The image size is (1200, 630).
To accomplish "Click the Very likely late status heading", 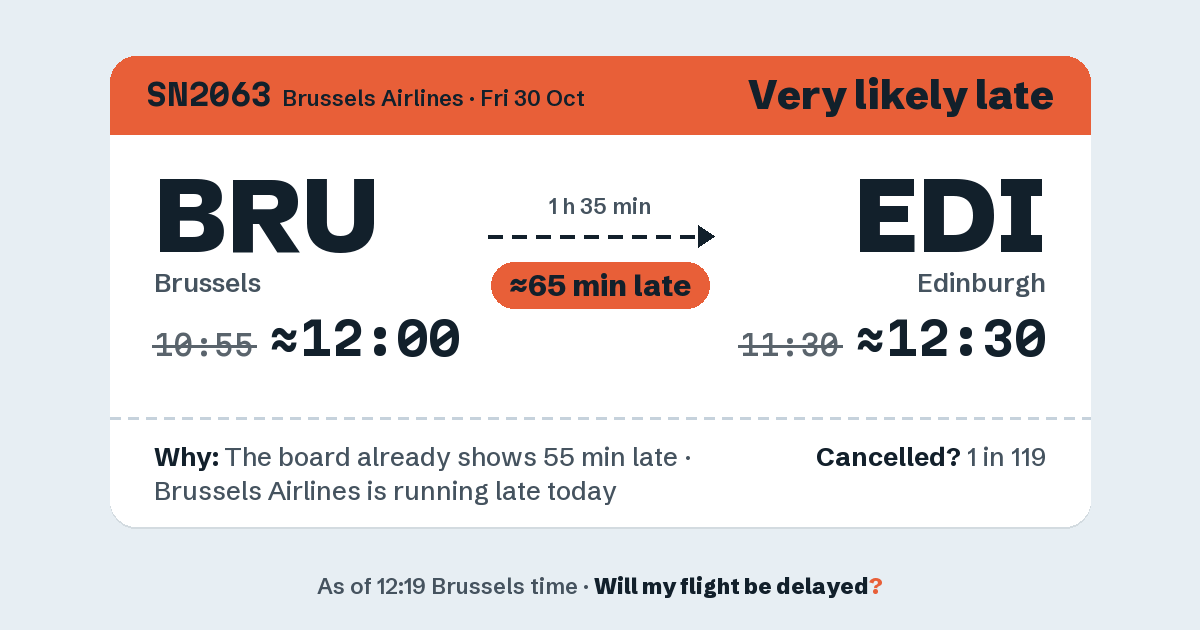I will click(900, 96).
